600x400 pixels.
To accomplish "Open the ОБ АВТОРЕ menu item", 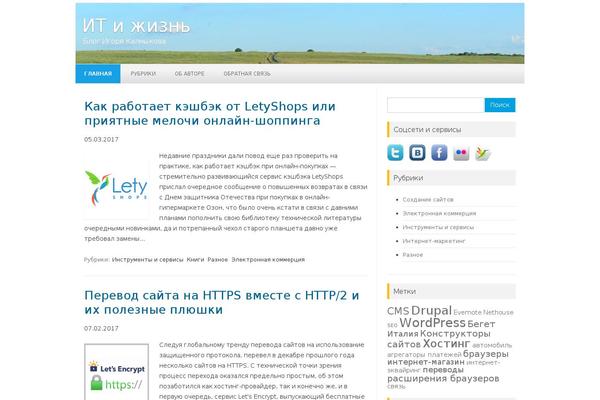I will [189, 73].
